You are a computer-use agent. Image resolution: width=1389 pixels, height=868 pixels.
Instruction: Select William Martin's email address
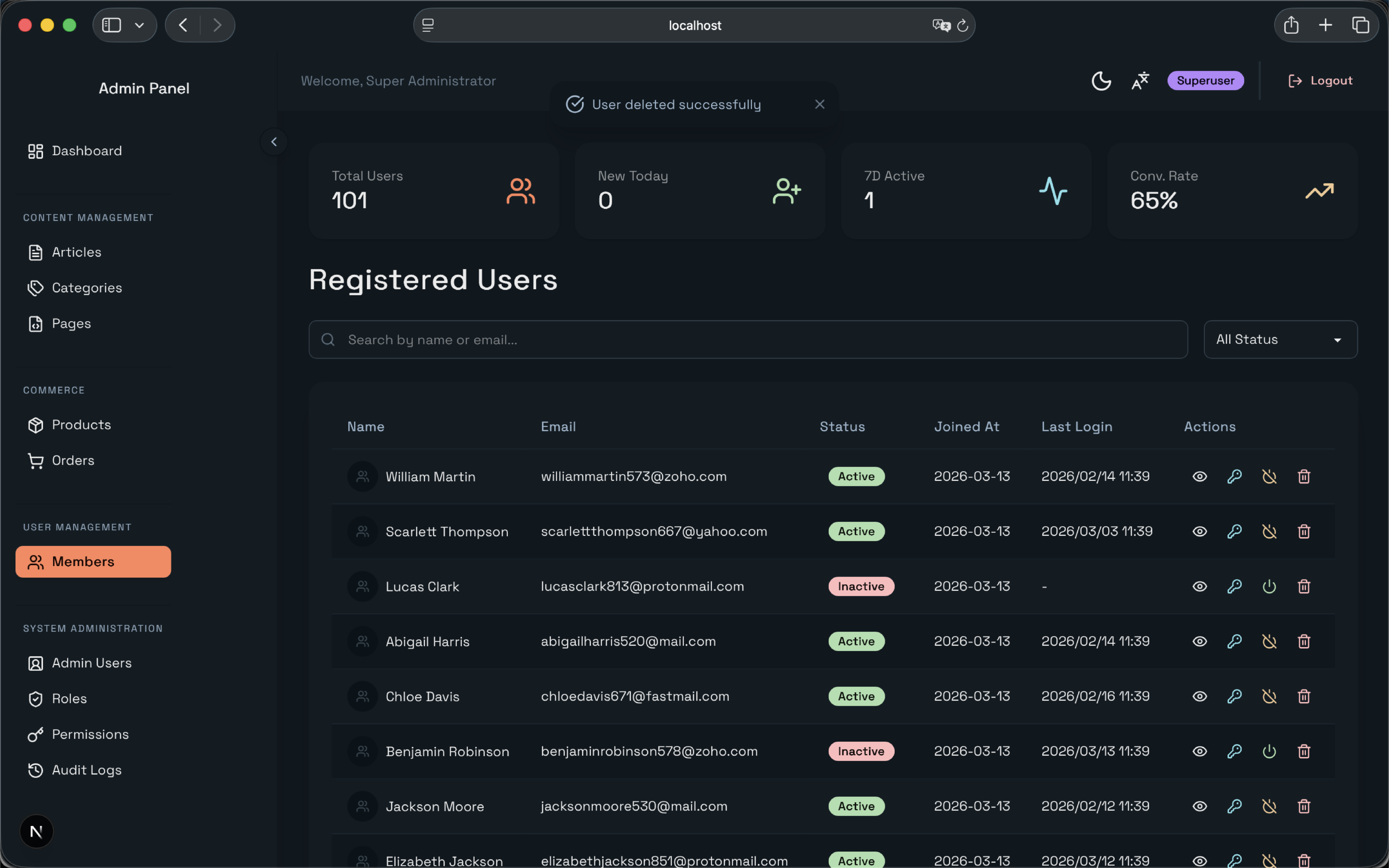(x=634, y=476)
